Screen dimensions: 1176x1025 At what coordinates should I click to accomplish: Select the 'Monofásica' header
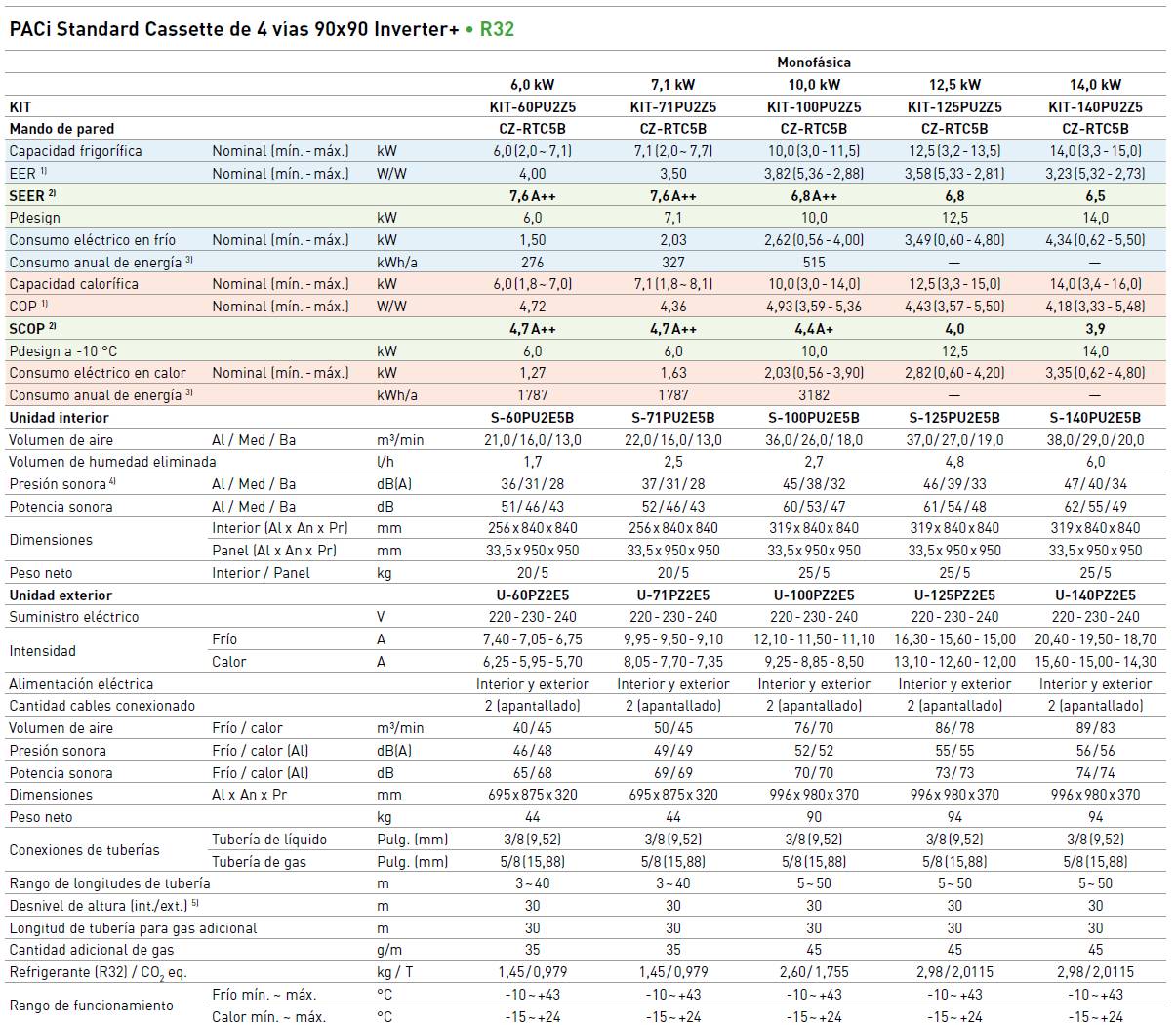pyautogui.click(x=814, y=62)
